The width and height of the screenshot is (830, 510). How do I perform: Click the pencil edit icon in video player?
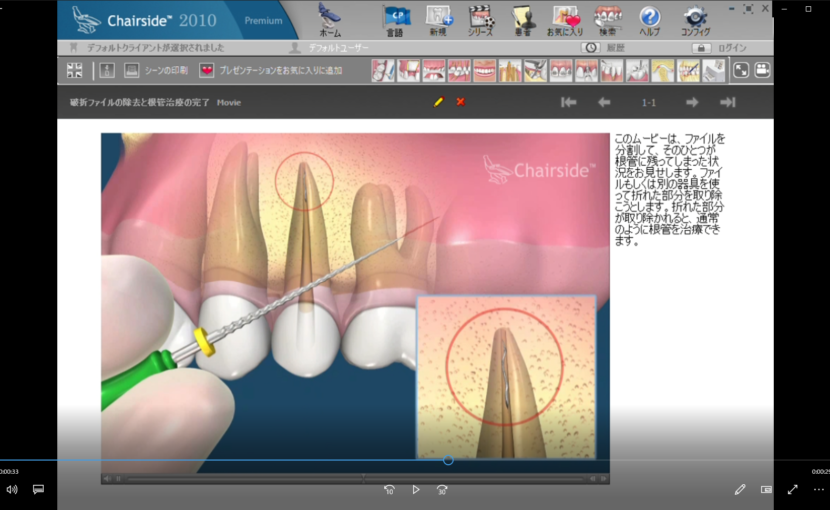tap(740, 490)
